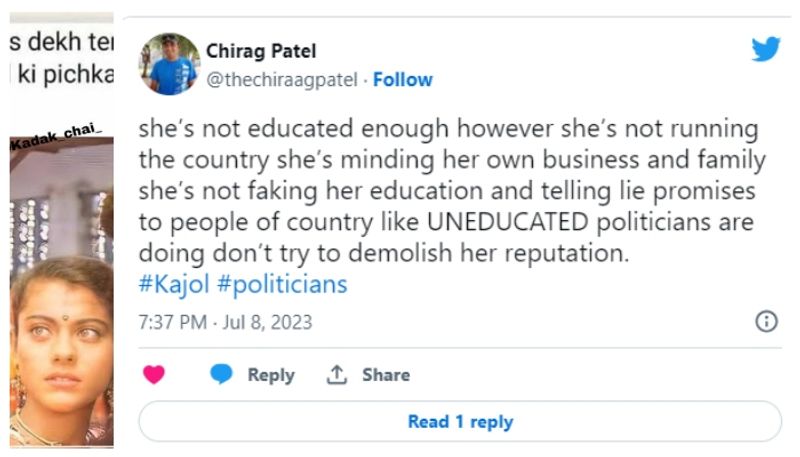Open the #Kajol hashtag
Image resolution: width=800 pixels, height=457 pixels.
tap(174, 284)
